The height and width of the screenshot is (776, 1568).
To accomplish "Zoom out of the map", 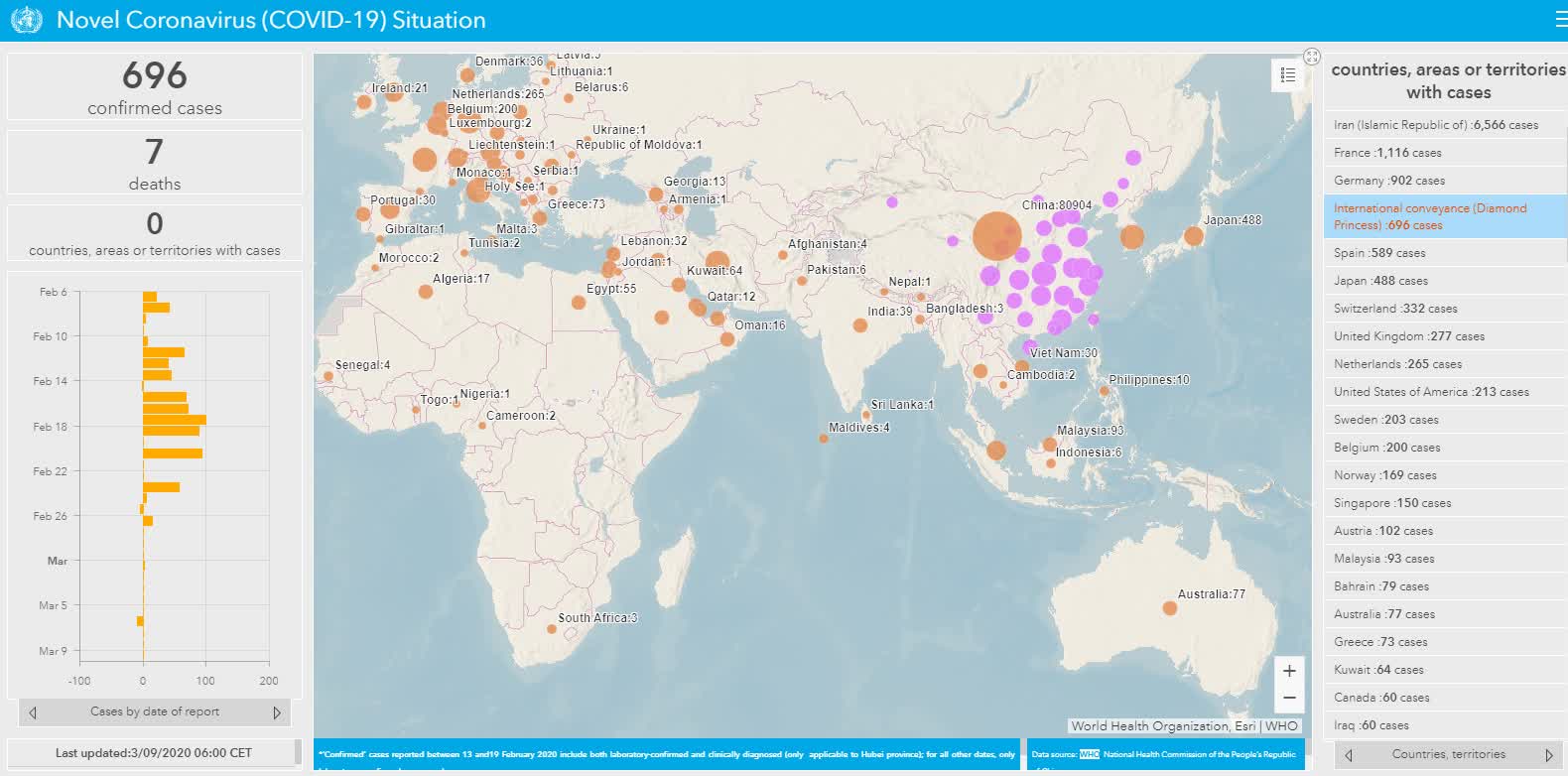I will coord(1288,698).
